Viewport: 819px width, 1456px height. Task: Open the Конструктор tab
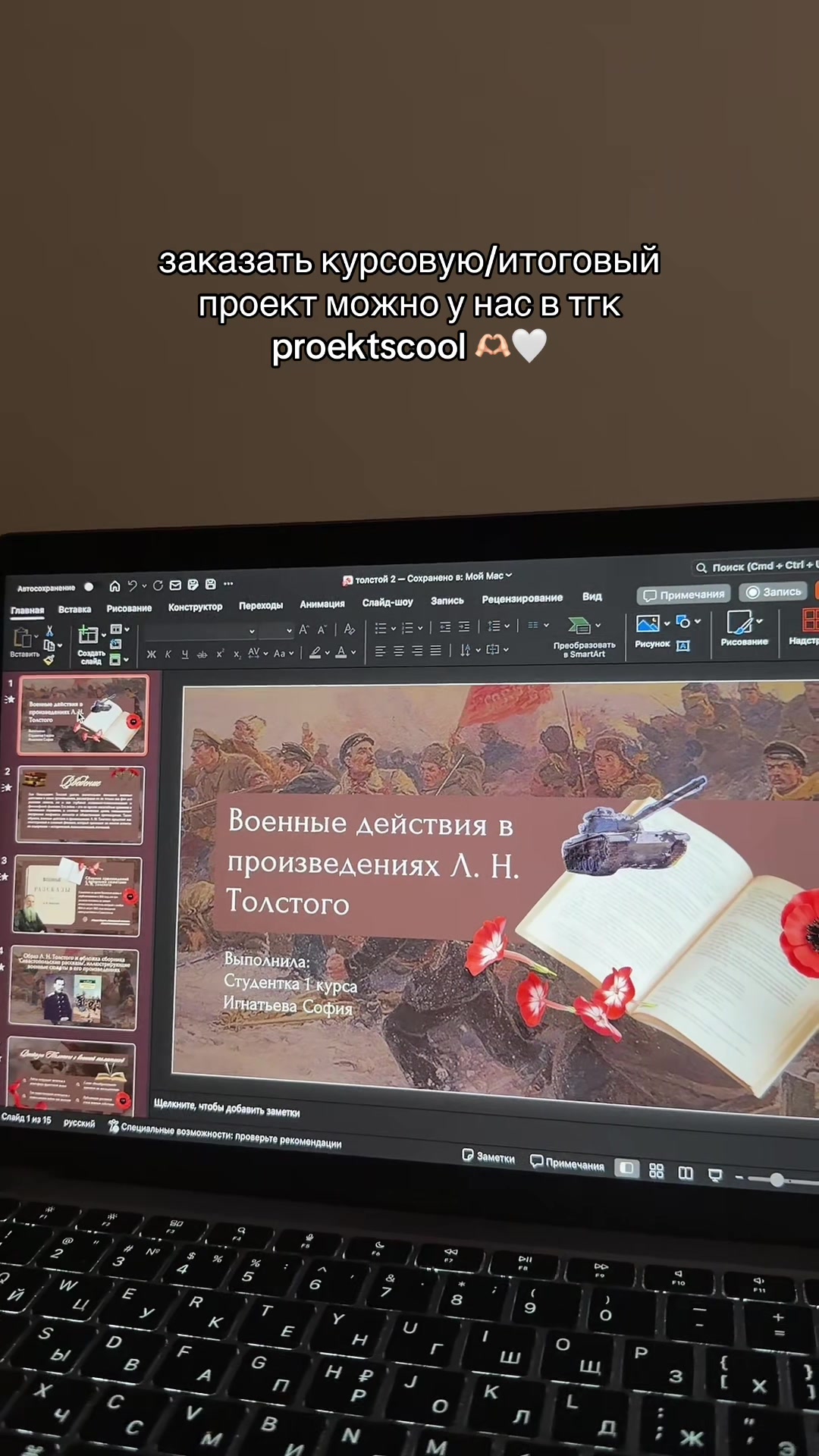pyautogui.click(x=195, y=607)
